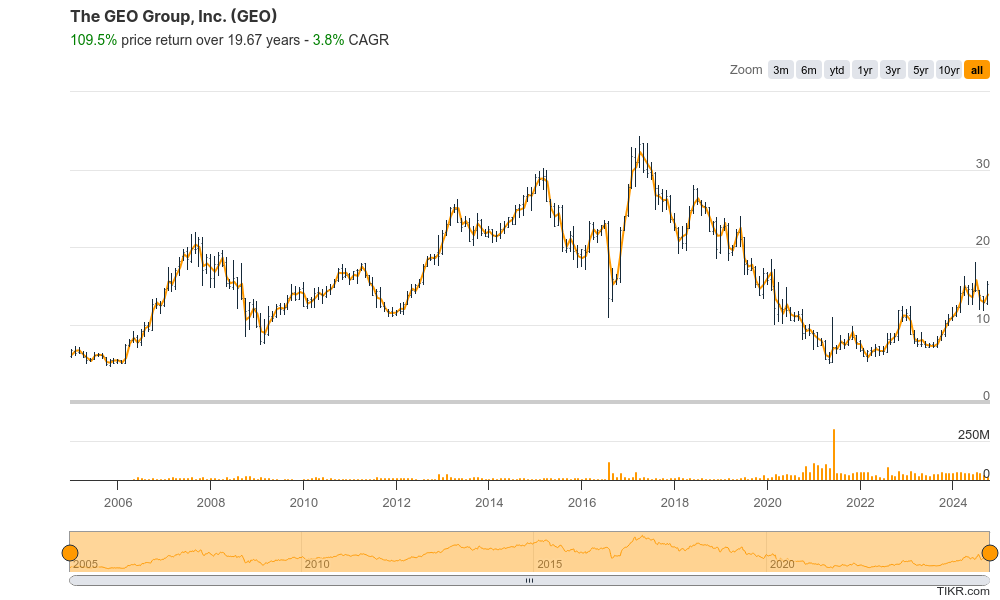
Task: Click the navigator horizontal scrollbar grip
Action: pos(529,581)
